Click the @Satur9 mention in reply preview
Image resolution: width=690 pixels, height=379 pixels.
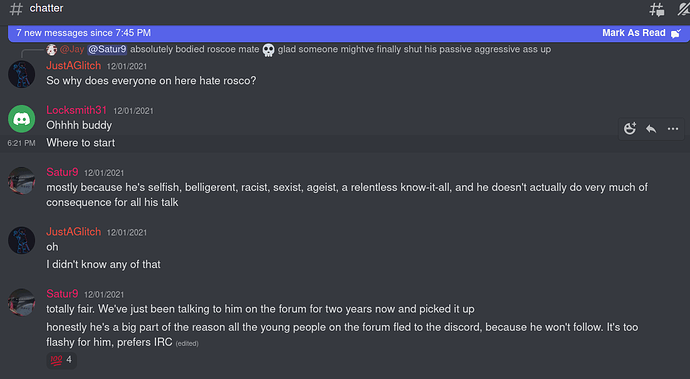(107, 49)
